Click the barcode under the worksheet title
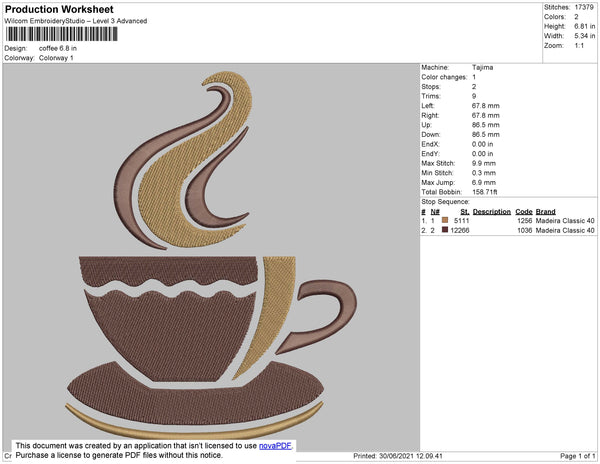 point(61,34)
